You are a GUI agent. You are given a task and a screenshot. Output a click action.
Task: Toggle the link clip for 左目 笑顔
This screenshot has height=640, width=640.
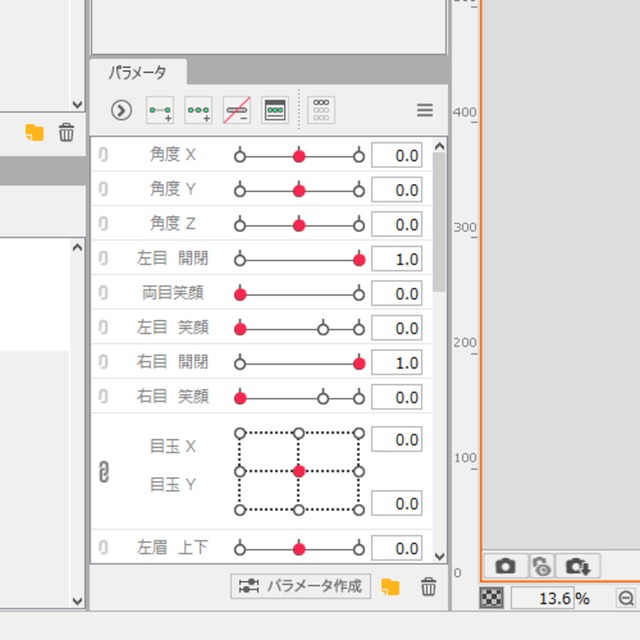[103, 328]
